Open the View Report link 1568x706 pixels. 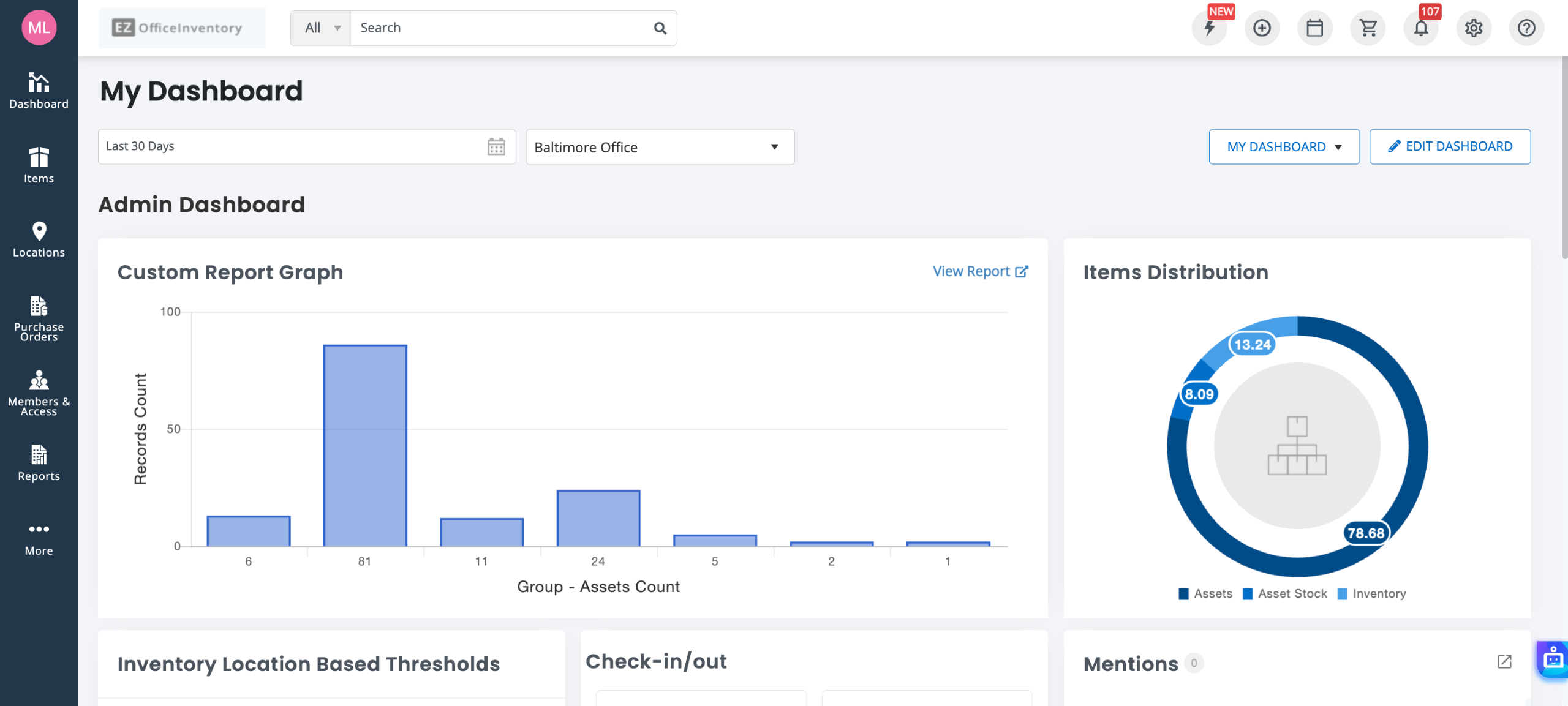[x=980, y=271]
